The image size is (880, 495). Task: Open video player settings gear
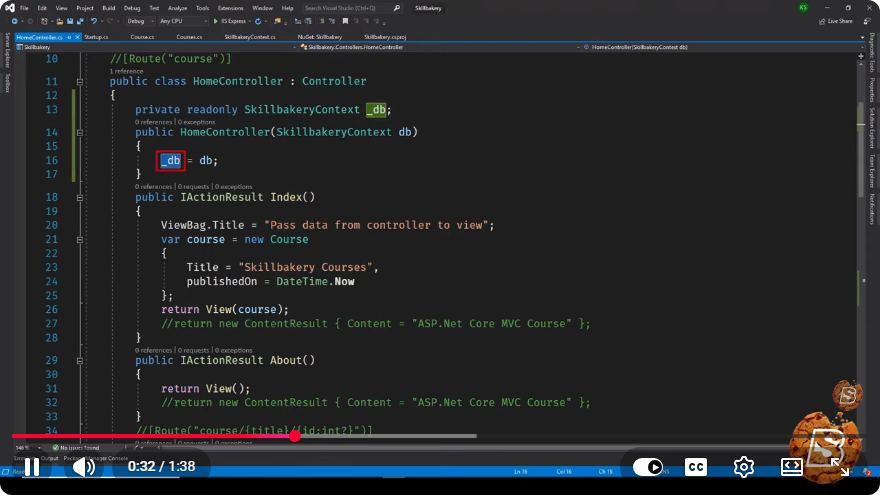[x=744, y=467]
